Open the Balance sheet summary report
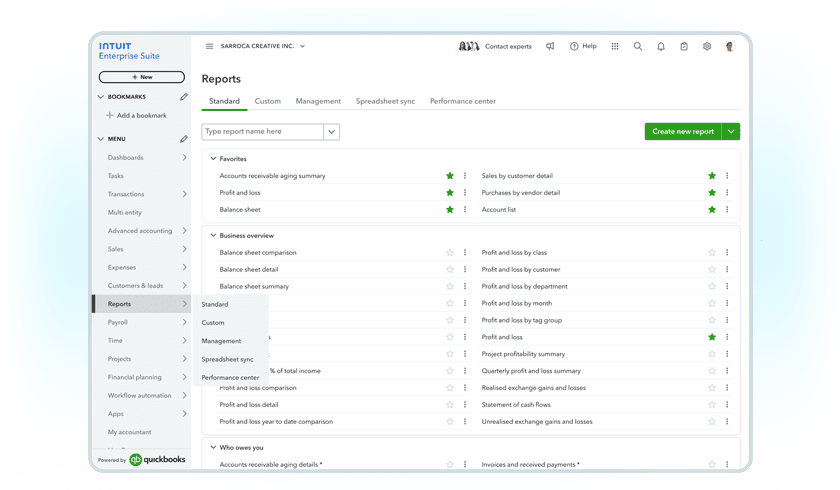The width and height of the screenshot is (840, 490). coord(254,287)
